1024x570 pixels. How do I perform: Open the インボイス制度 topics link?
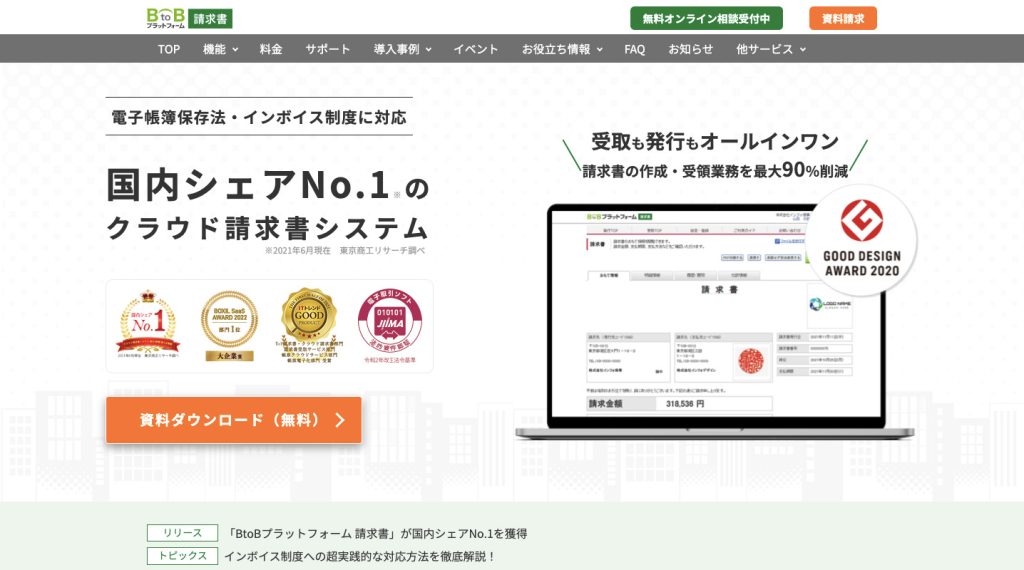click(360, 556)
